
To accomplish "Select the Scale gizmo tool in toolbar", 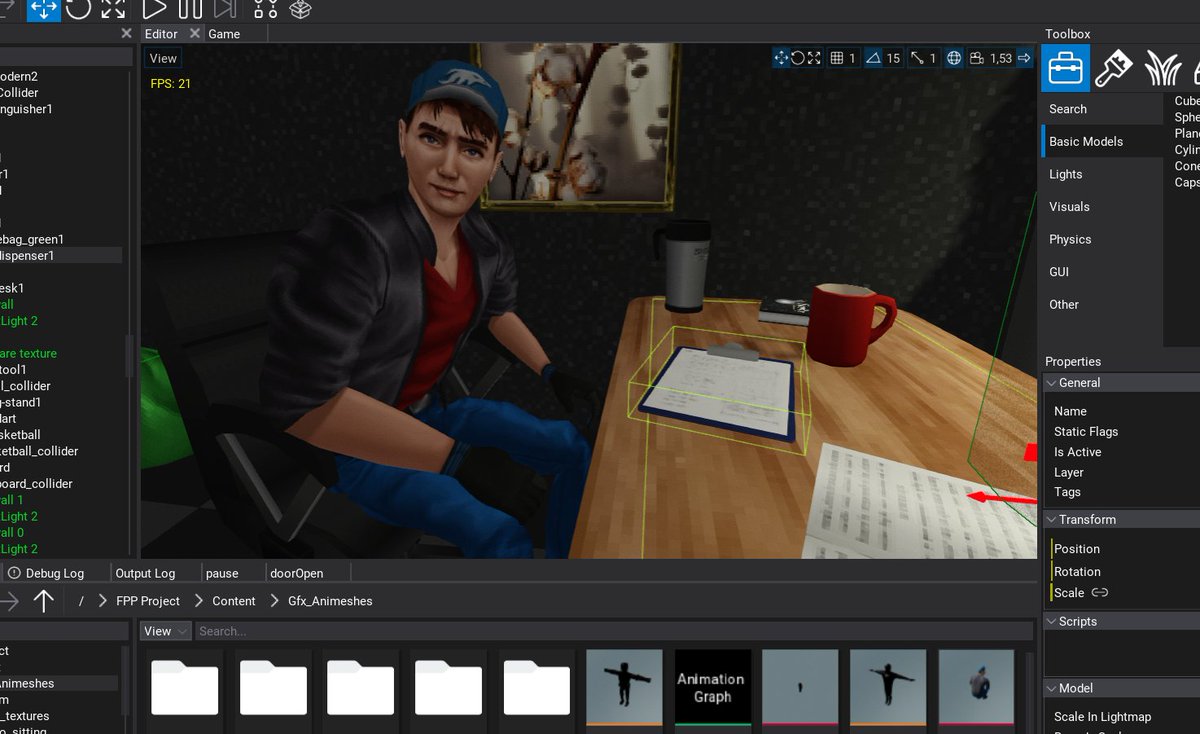I will [114, 11].
